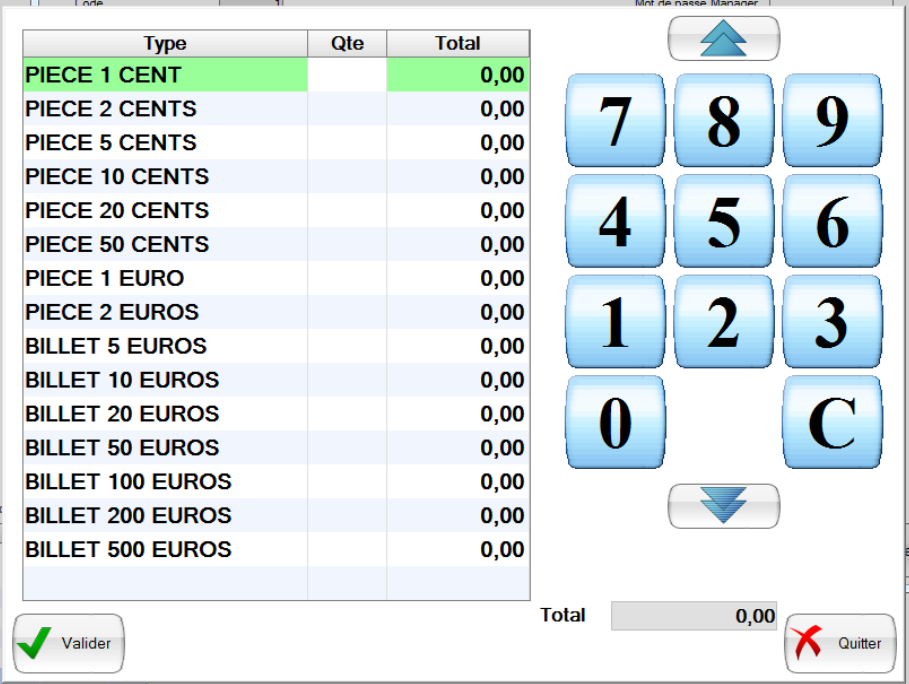
Task: Click the Qte column header
Action: [347, 43]
